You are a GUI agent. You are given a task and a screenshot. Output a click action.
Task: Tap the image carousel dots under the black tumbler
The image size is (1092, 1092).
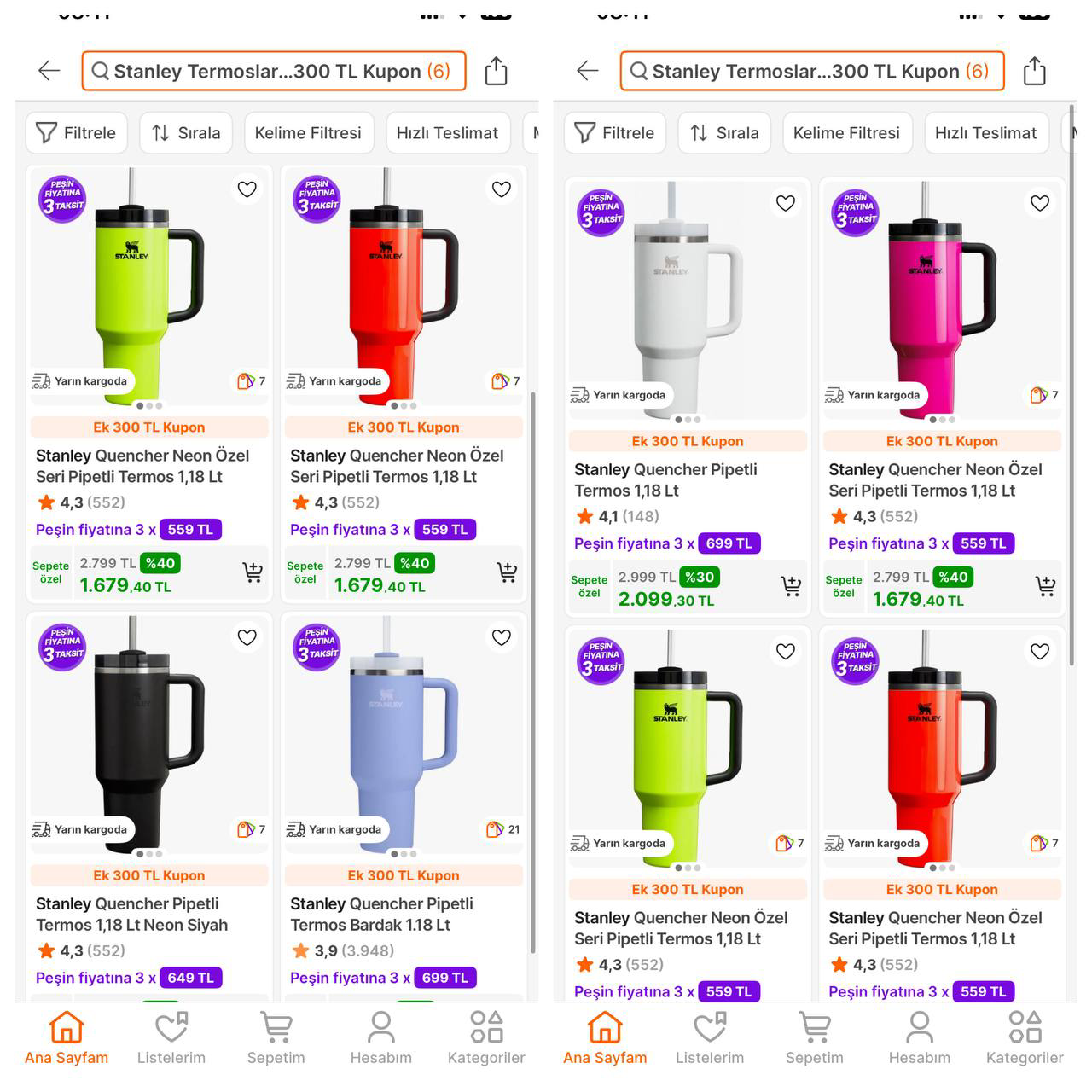(x=149, y=853)
